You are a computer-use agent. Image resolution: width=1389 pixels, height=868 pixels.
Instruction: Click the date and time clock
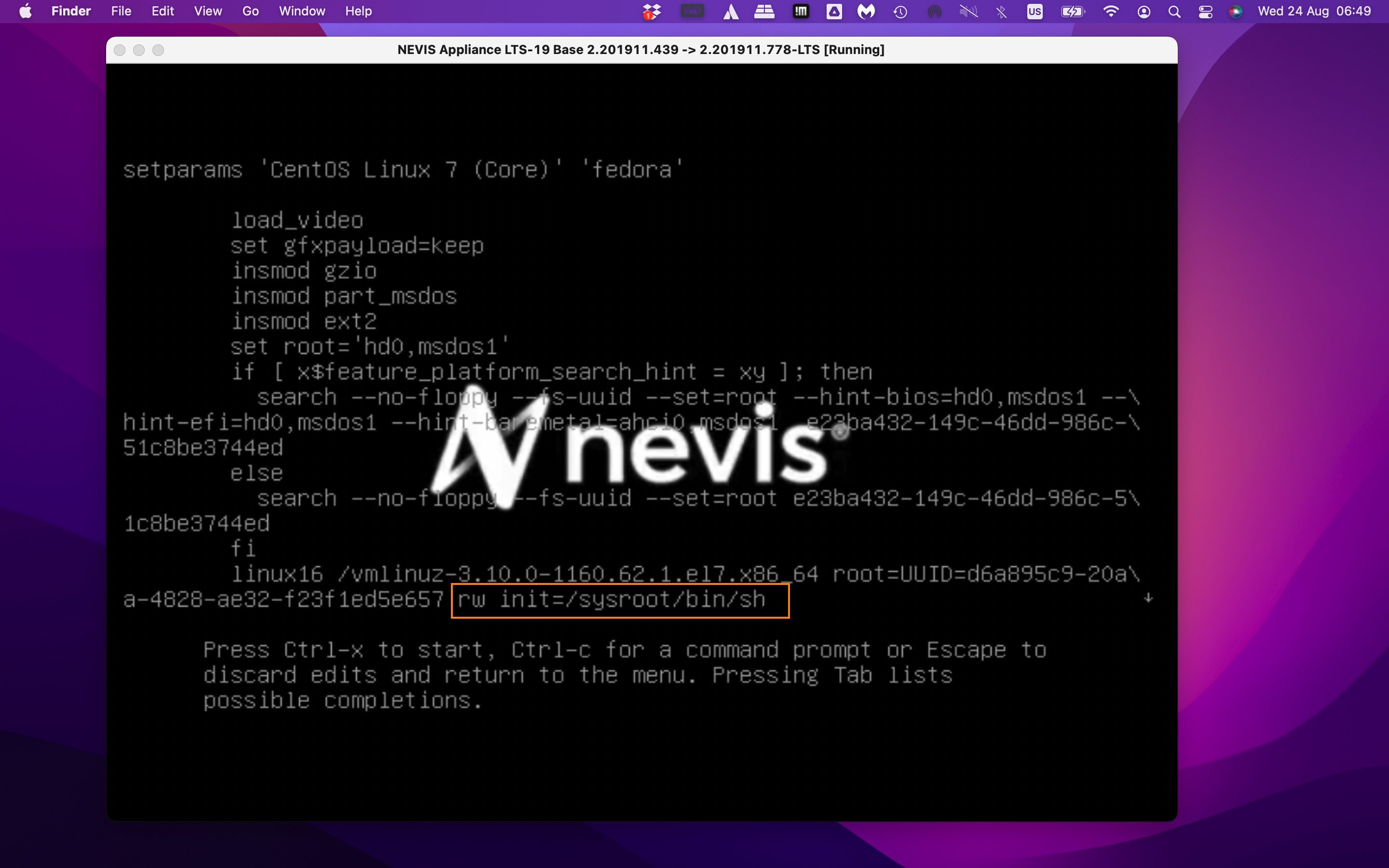coord(1314,12)
